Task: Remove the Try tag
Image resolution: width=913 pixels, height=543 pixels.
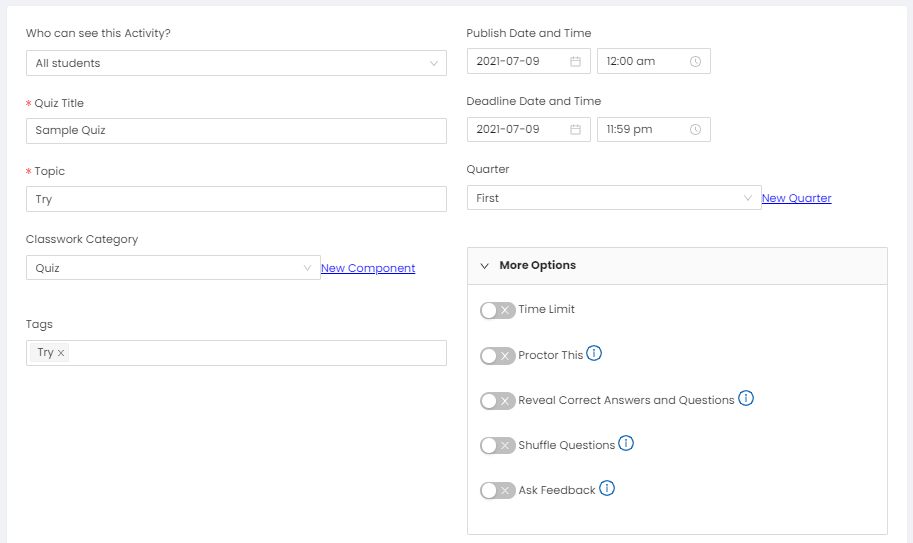Action: pyautogui.click(x=61, y=353)
